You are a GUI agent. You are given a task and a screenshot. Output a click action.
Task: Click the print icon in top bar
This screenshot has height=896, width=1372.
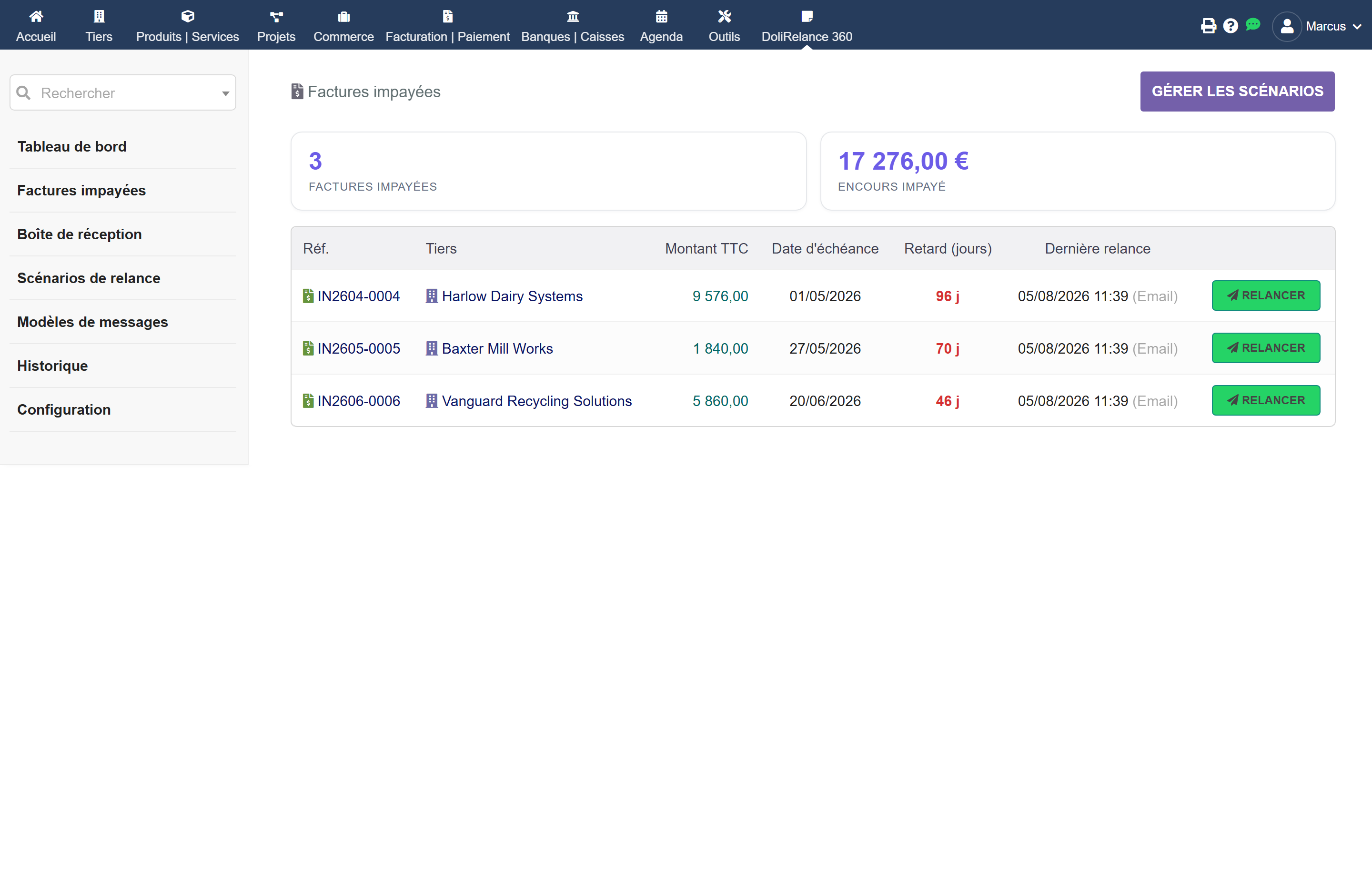point(1208,26)
